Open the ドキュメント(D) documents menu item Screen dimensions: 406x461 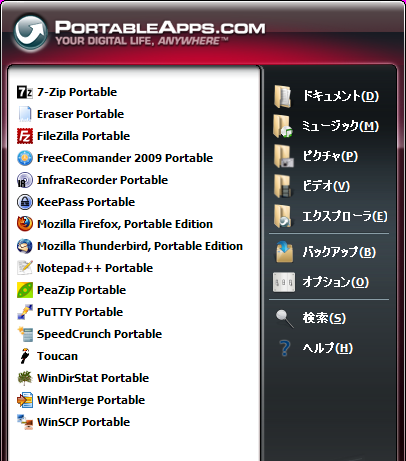pos(340,96)
